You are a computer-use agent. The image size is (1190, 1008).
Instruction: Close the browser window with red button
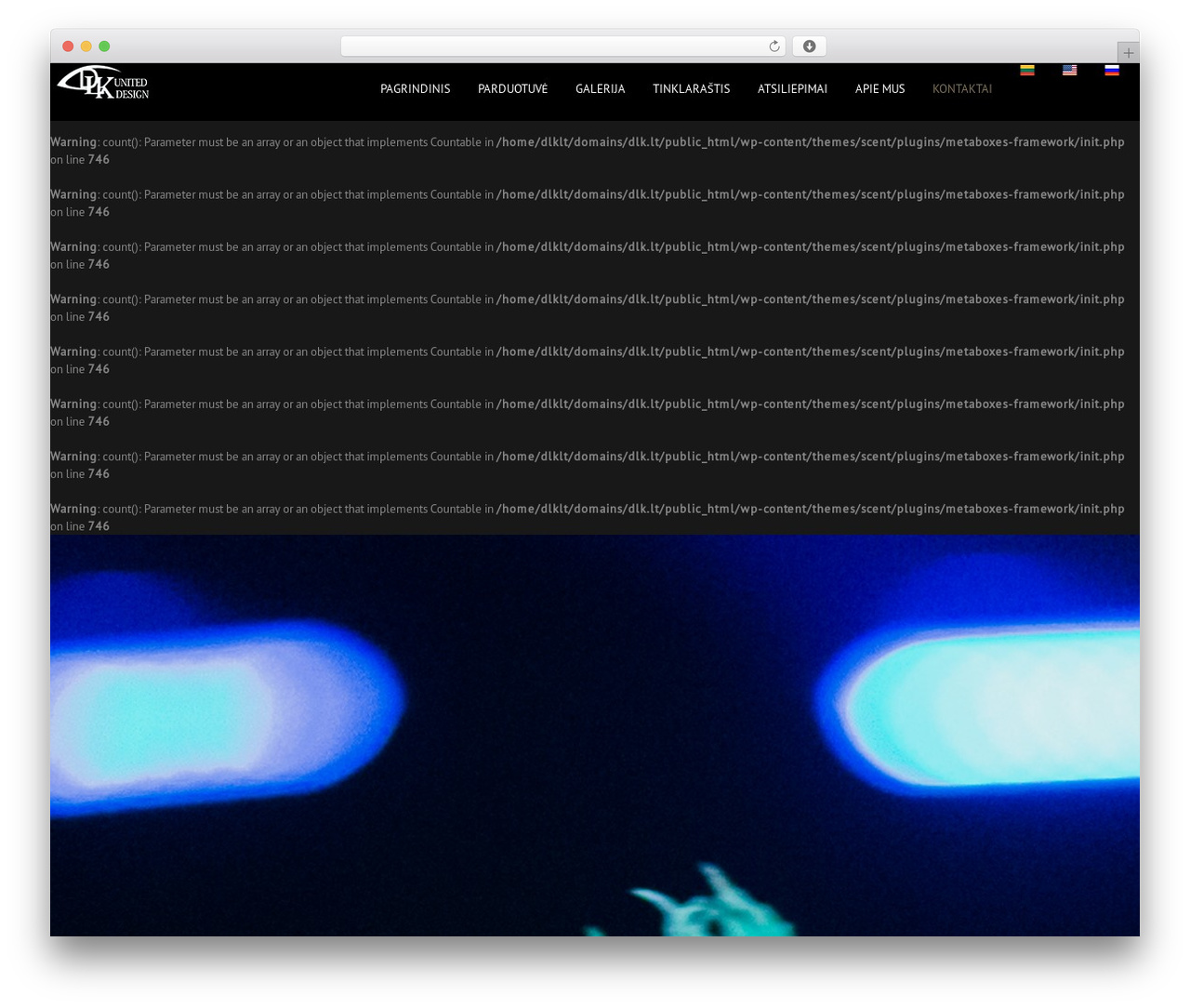[68, 46]
